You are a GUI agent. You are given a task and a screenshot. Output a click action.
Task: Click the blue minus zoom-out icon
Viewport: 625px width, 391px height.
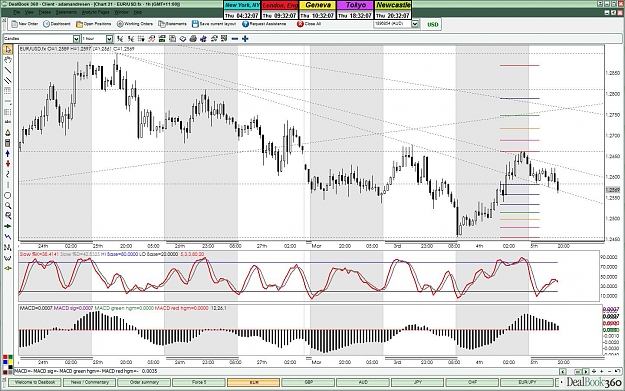[x=235, y=39]
